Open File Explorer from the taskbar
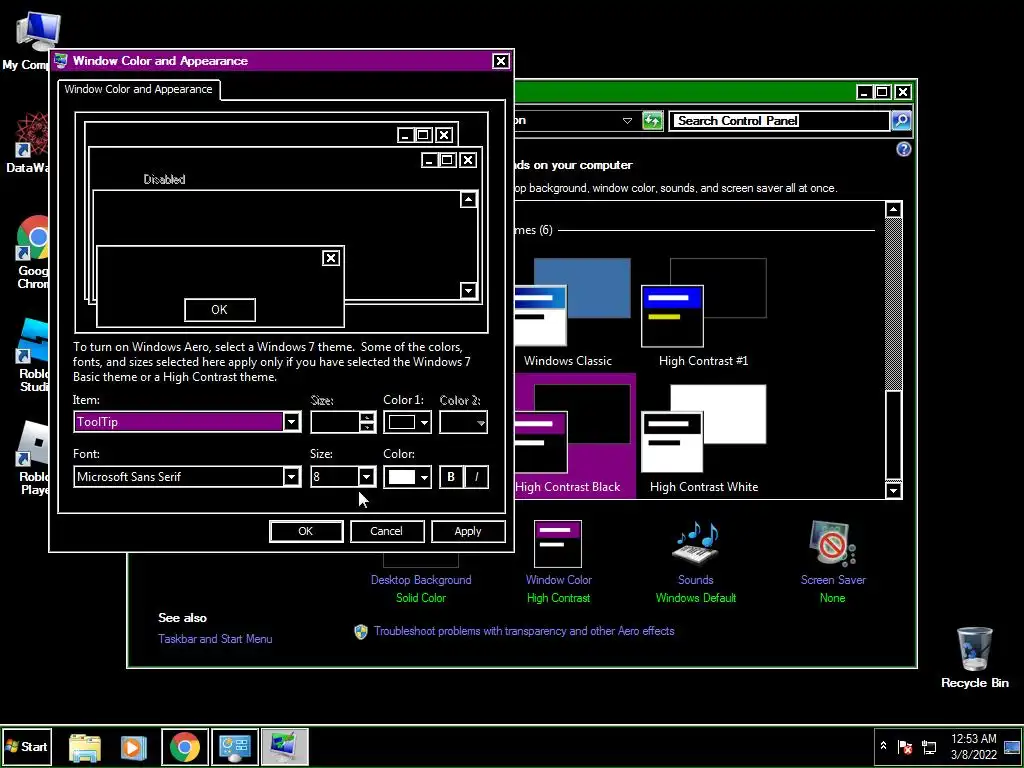 84,747
